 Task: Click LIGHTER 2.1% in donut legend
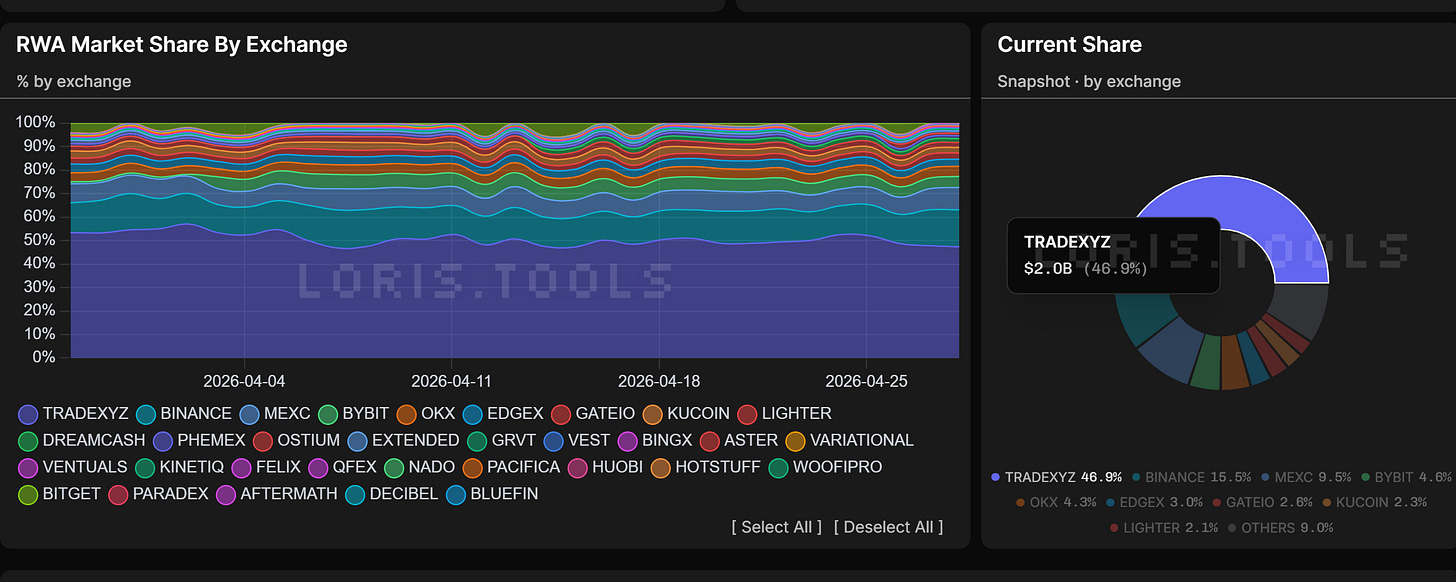1163,527
